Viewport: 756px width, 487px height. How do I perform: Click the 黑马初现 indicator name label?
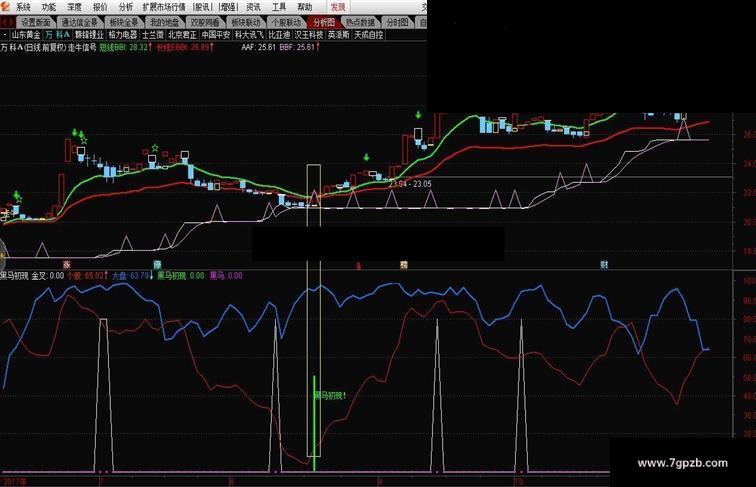pos(14,276)
